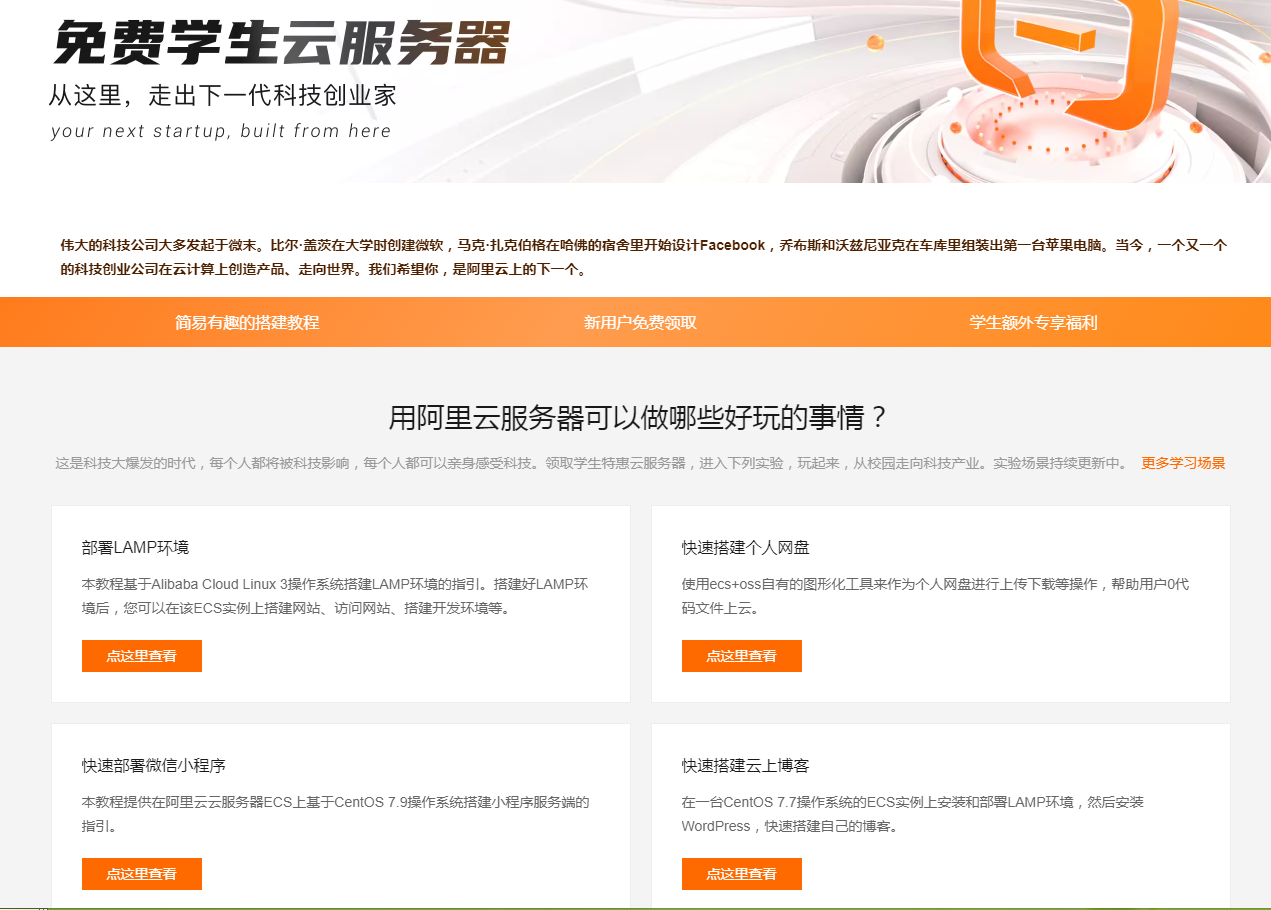Click 点这里查看 under 快速部署微信小程序

point(142,874)
